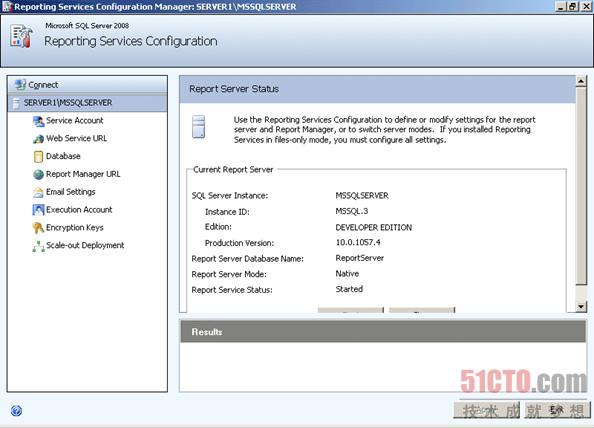This screenshot has width=594, height=428.
Task: Click the Web Service URL globe icon
Action: (x=38, y=139)
